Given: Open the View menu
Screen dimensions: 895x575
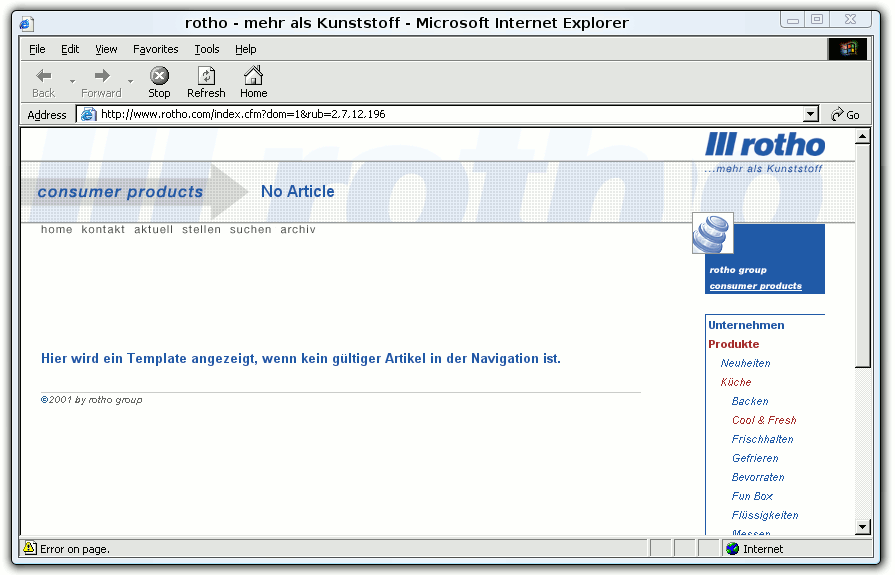Looking at the screenshot, I should [x=106, y=49].
